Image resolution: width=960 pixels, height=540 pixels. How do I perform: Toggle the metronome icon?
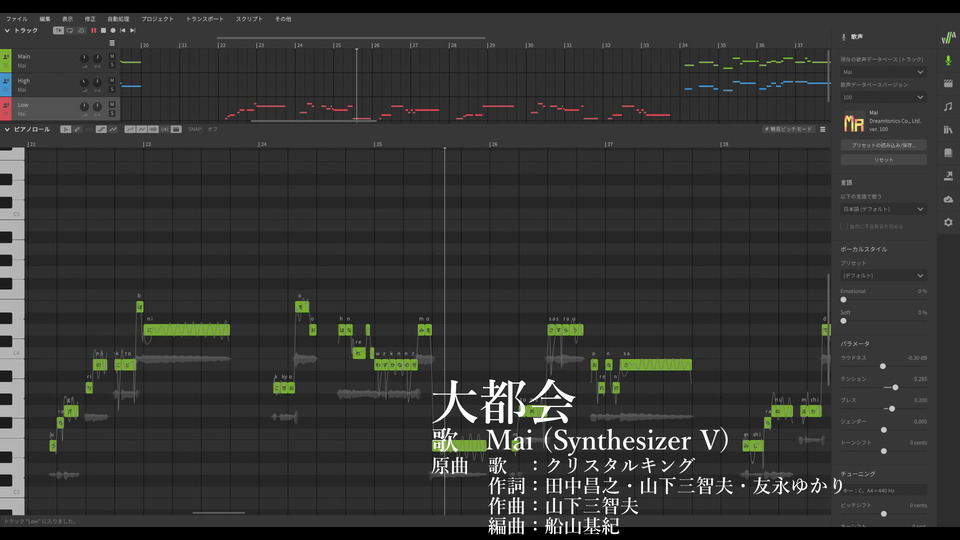click(x=81, y=31)
